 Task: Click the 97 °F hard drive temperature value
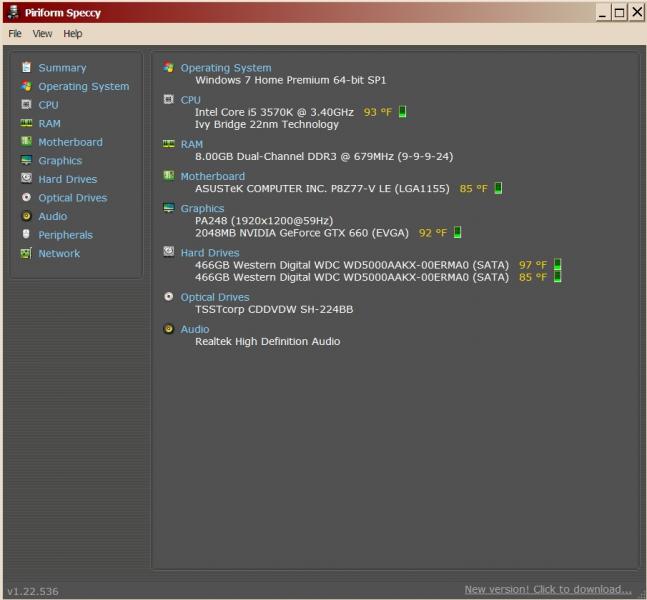(x=533, y=265)
